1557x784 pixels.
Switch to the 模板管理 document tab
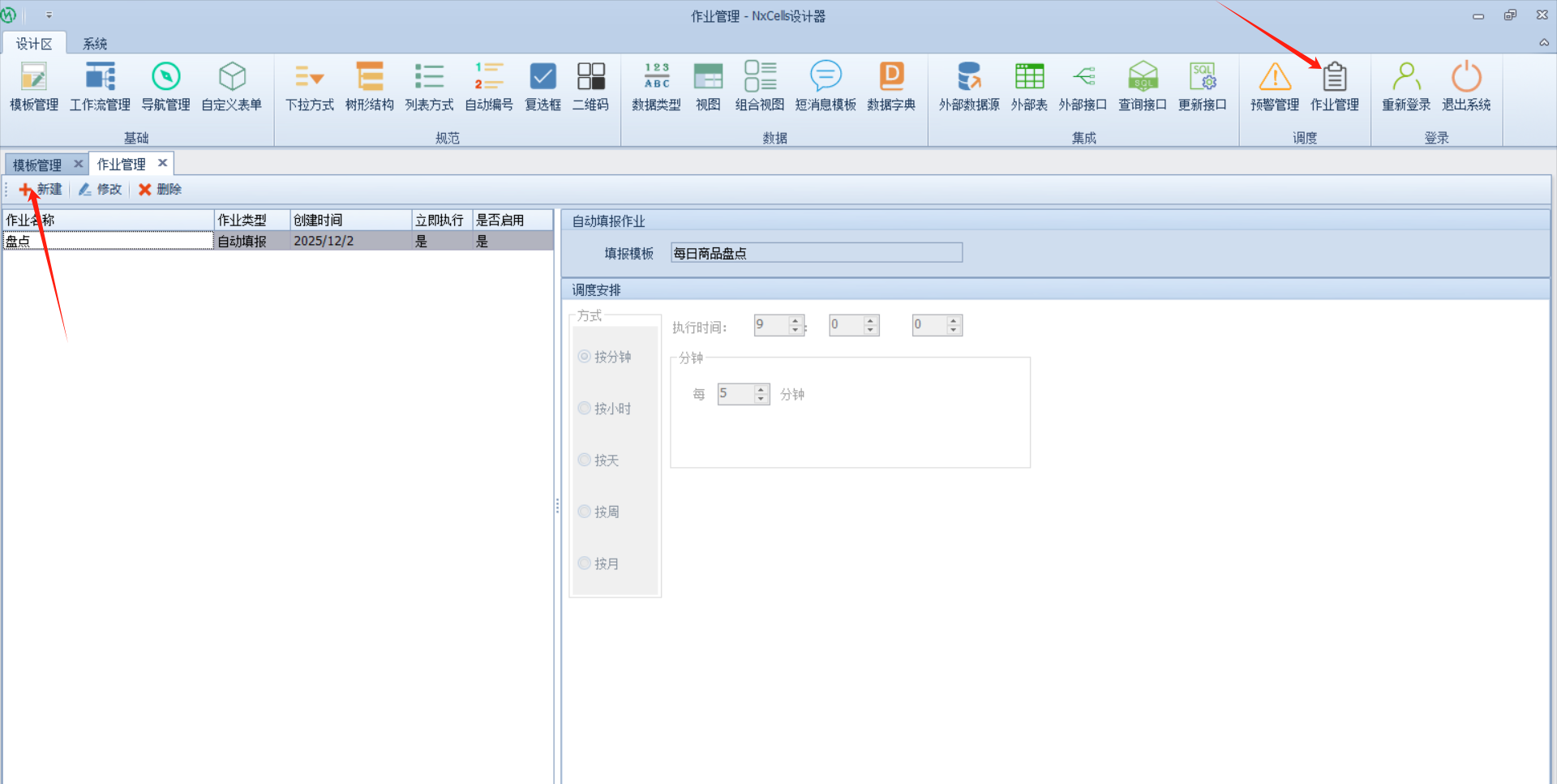[37, 165]
